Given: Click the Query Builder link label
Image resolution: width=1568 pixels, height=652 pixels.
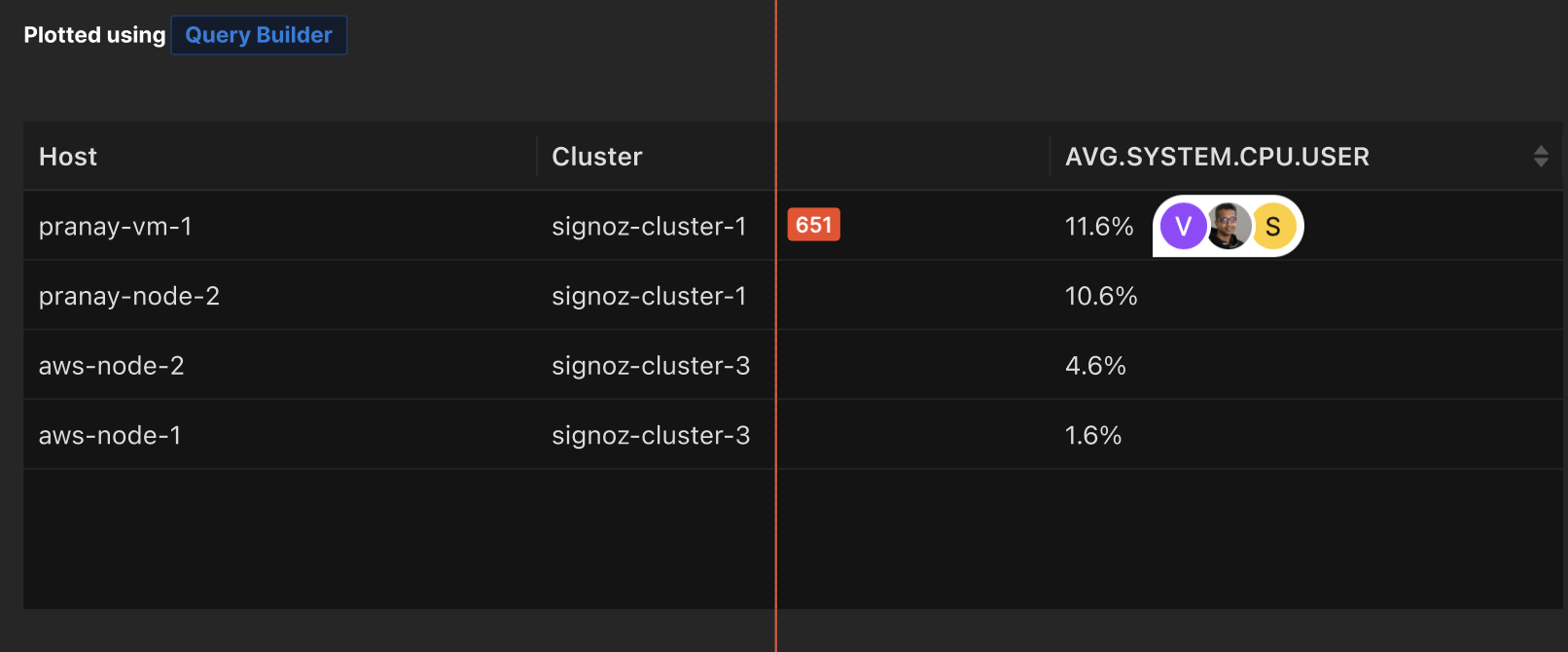Looking at the screenshot, I should 258,35.
